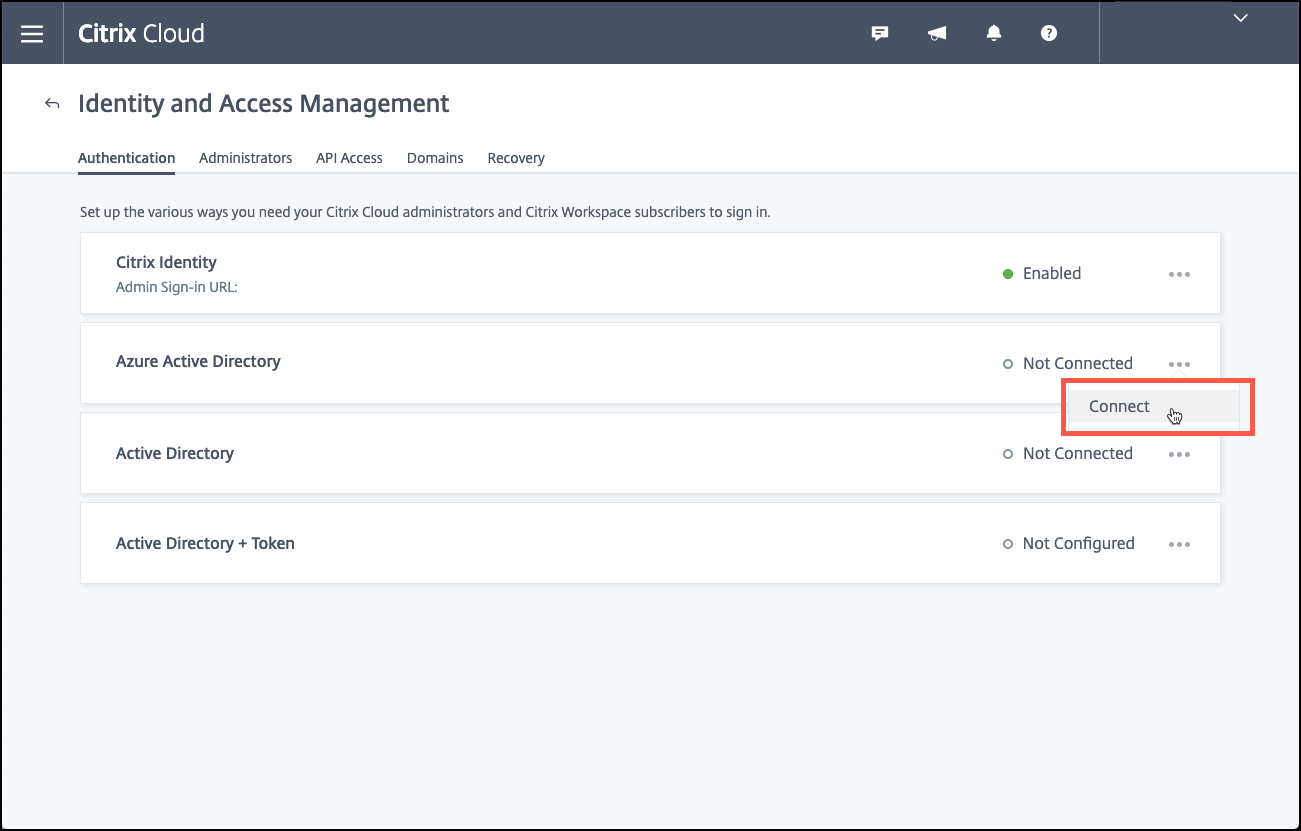
Task: Click the Citrix Cloud logo
Action: pos(141,33)
